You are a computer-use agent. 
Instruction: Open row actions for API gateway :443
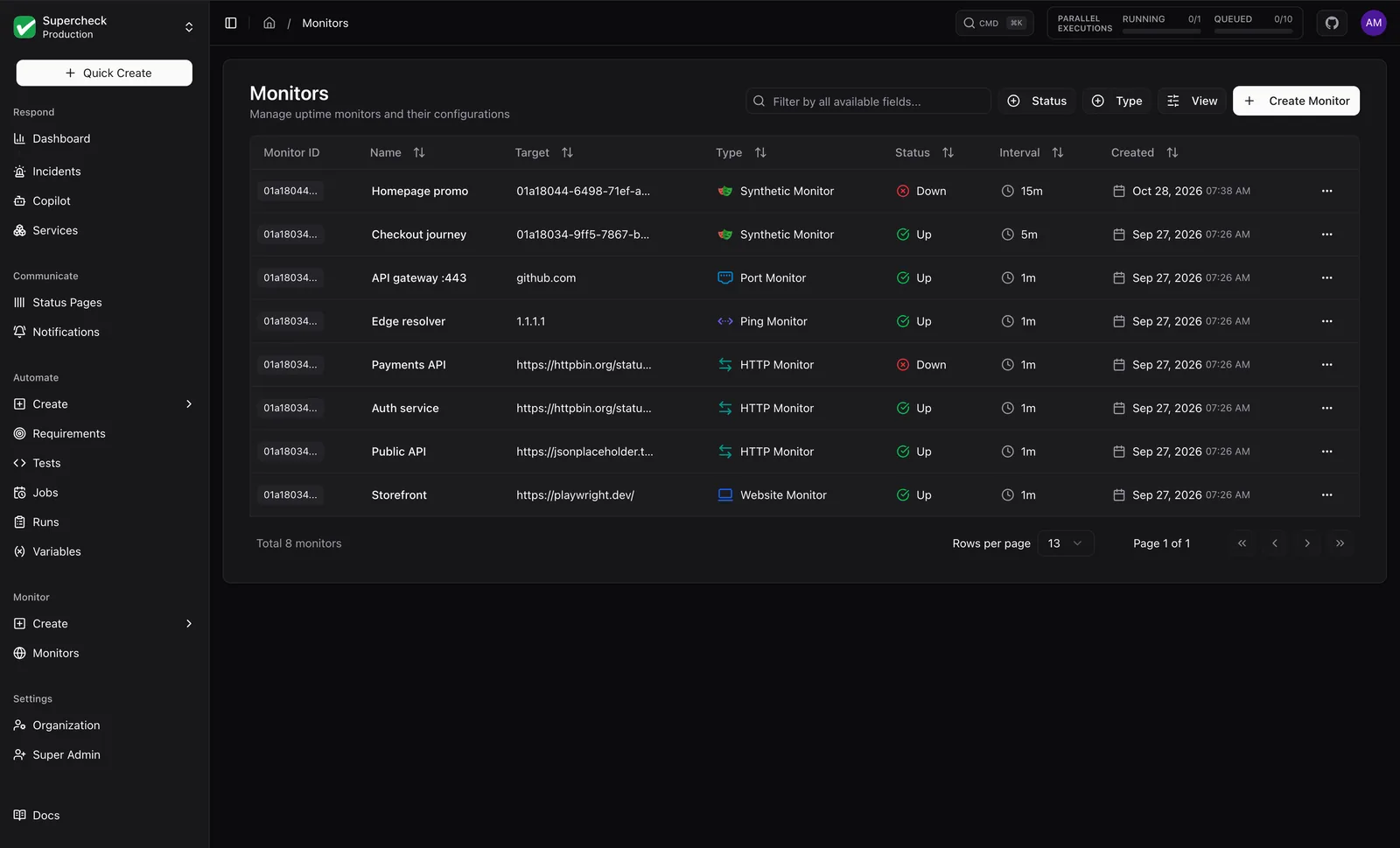pos(1326,277)
